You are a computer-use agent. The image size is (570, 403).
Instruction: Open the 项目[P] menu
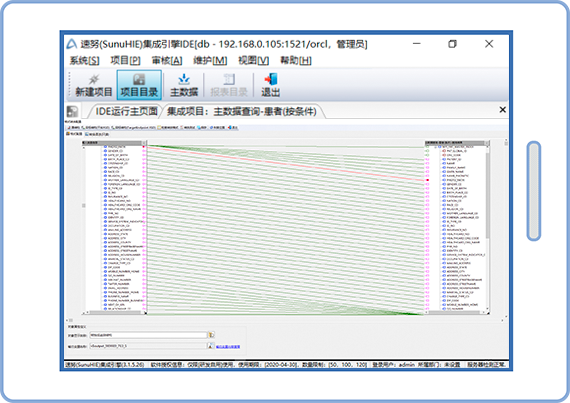click(125, 60)
